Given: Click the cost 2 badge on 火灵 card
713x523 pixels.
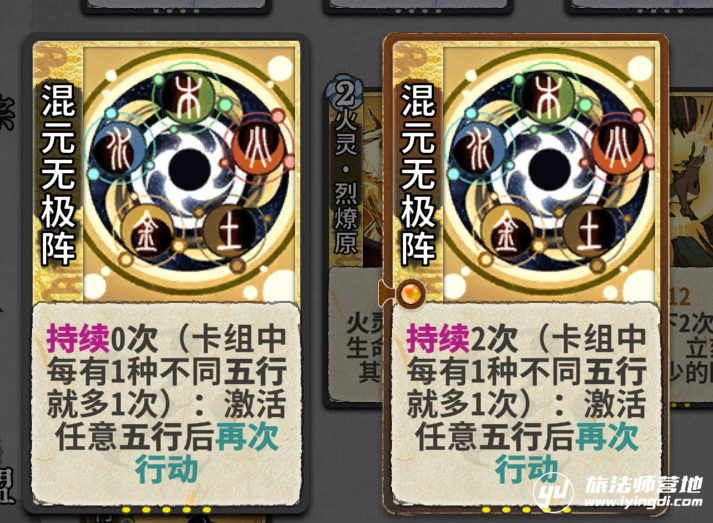Looking at the screenshot, I should tap(346, 94).
